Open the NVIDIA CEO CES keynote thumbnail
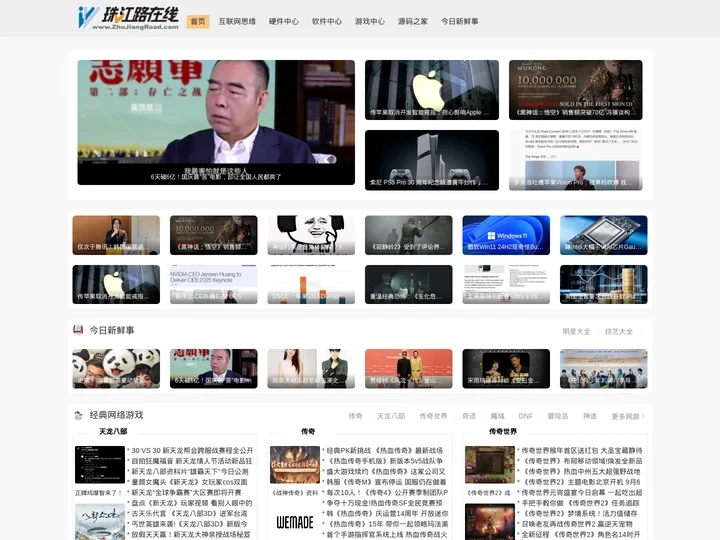 (214, 284)
